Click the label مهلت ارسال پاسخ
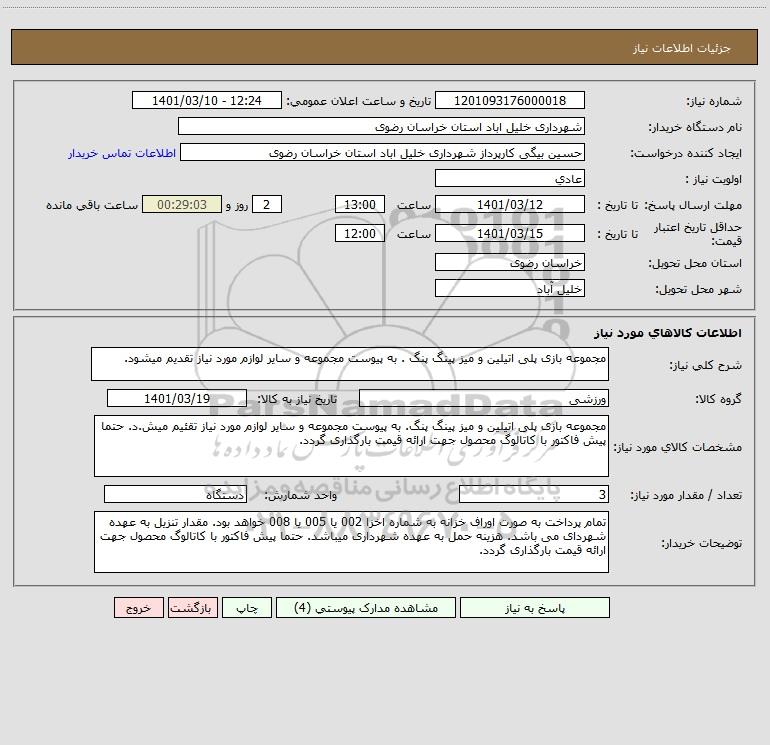The width and height of the screenshot is (770, 745). pos(693,205)
